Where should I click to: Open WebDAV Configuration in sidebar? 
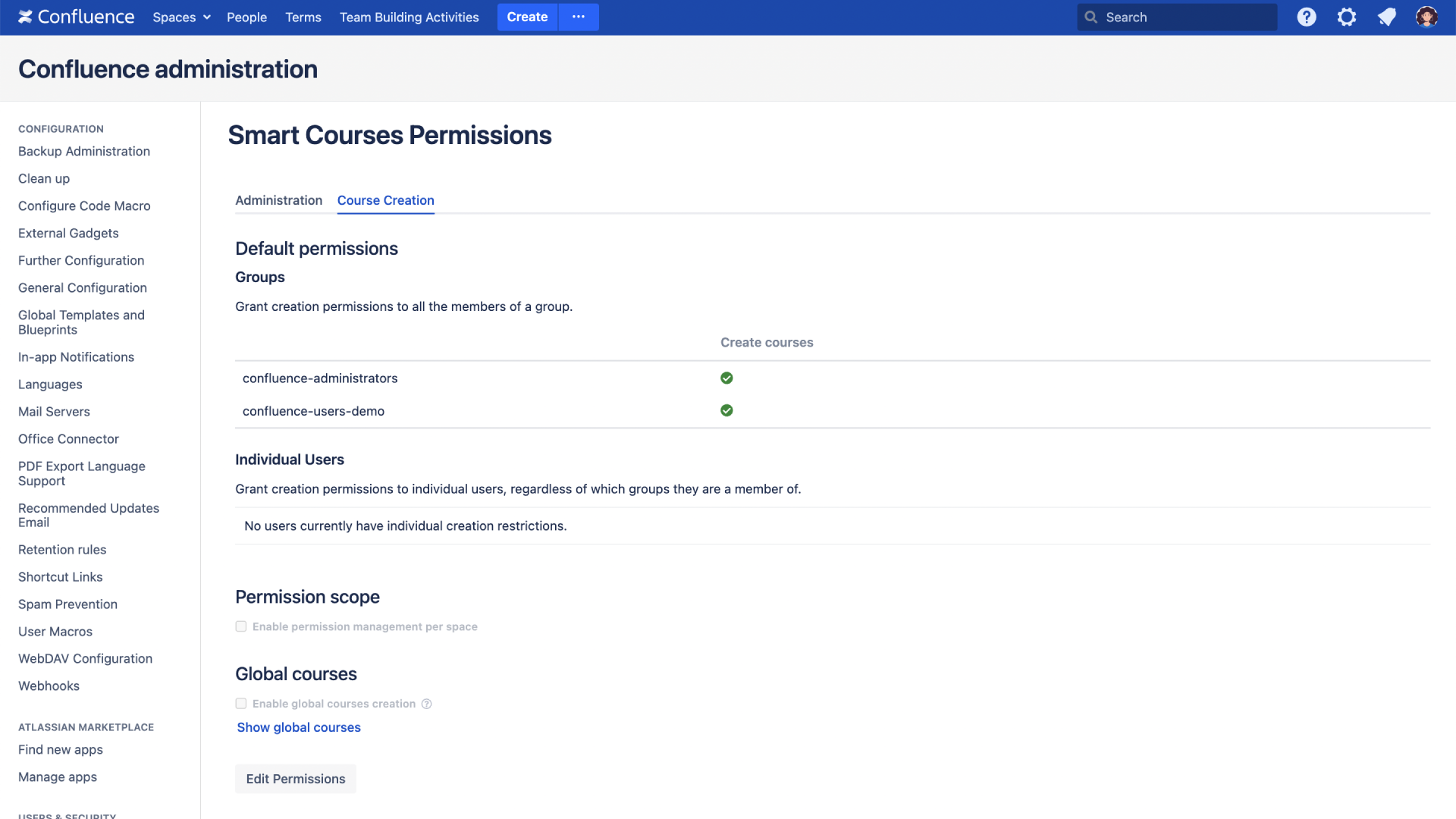[x=85, y=659]
